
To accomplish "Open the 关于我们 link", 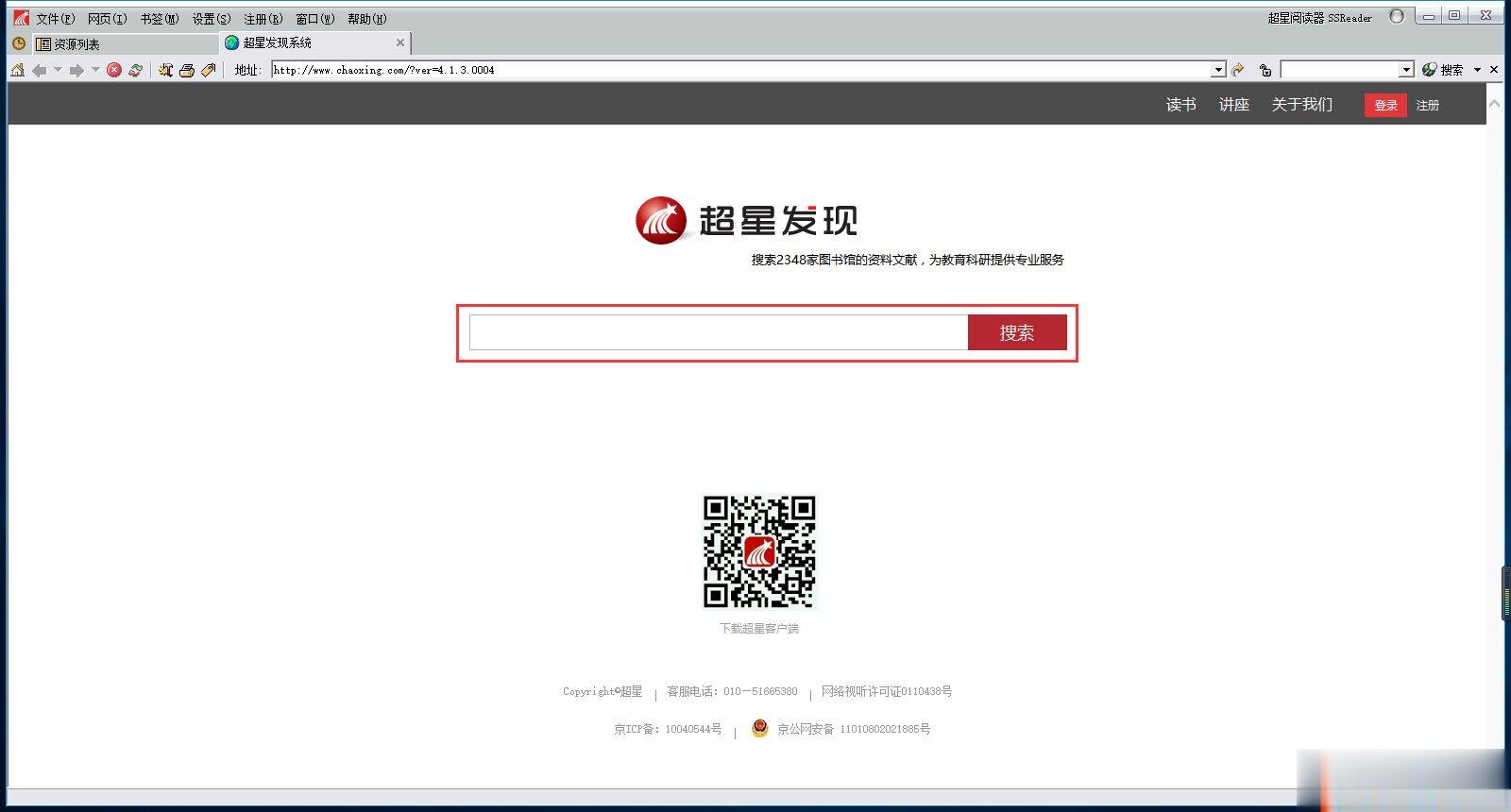I will pyautogui.click(x=1301, y=105).
